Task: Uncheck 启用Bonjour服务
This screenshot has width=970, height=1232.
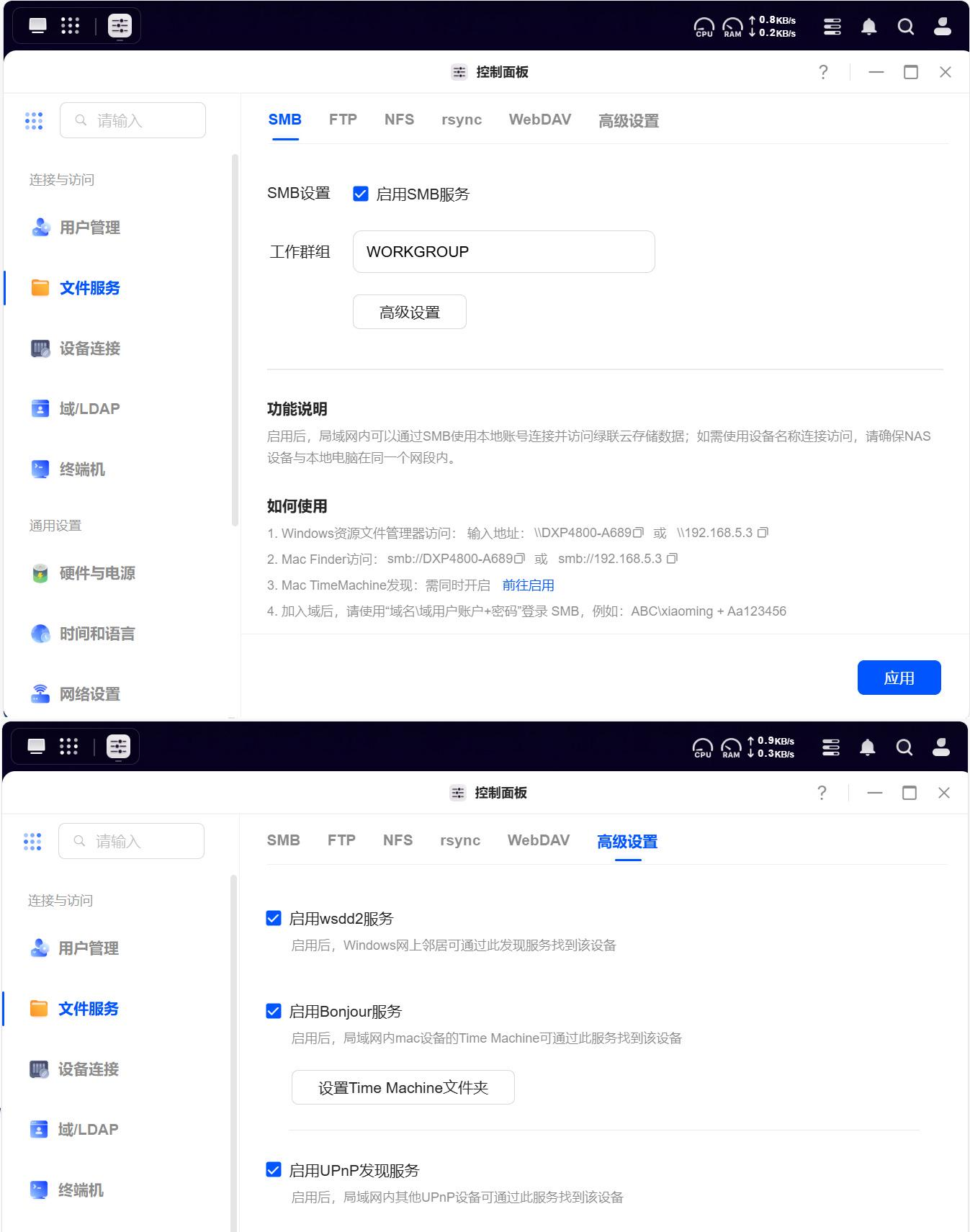Action: pos(274,1011)
